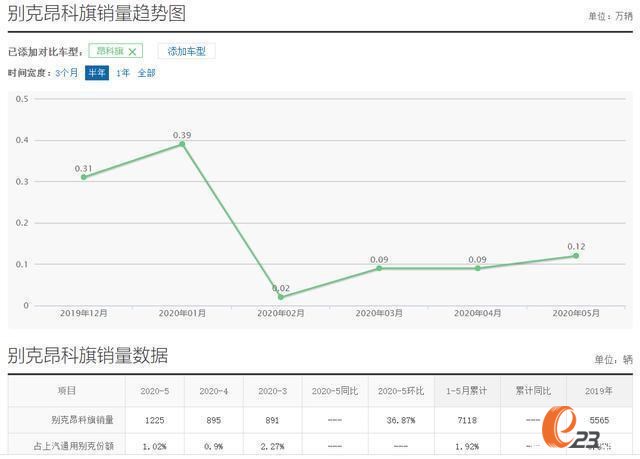Click the 0.02 data point for 2020年02月
The height and width of the screenshot is (459, 640).
click(281, 297)
